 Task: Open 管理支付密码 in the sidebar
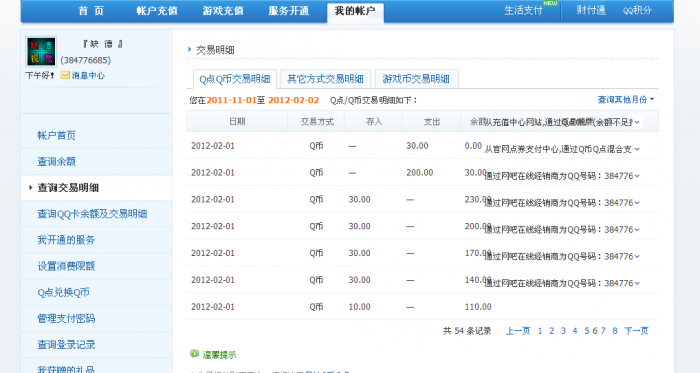click(66, 319)
